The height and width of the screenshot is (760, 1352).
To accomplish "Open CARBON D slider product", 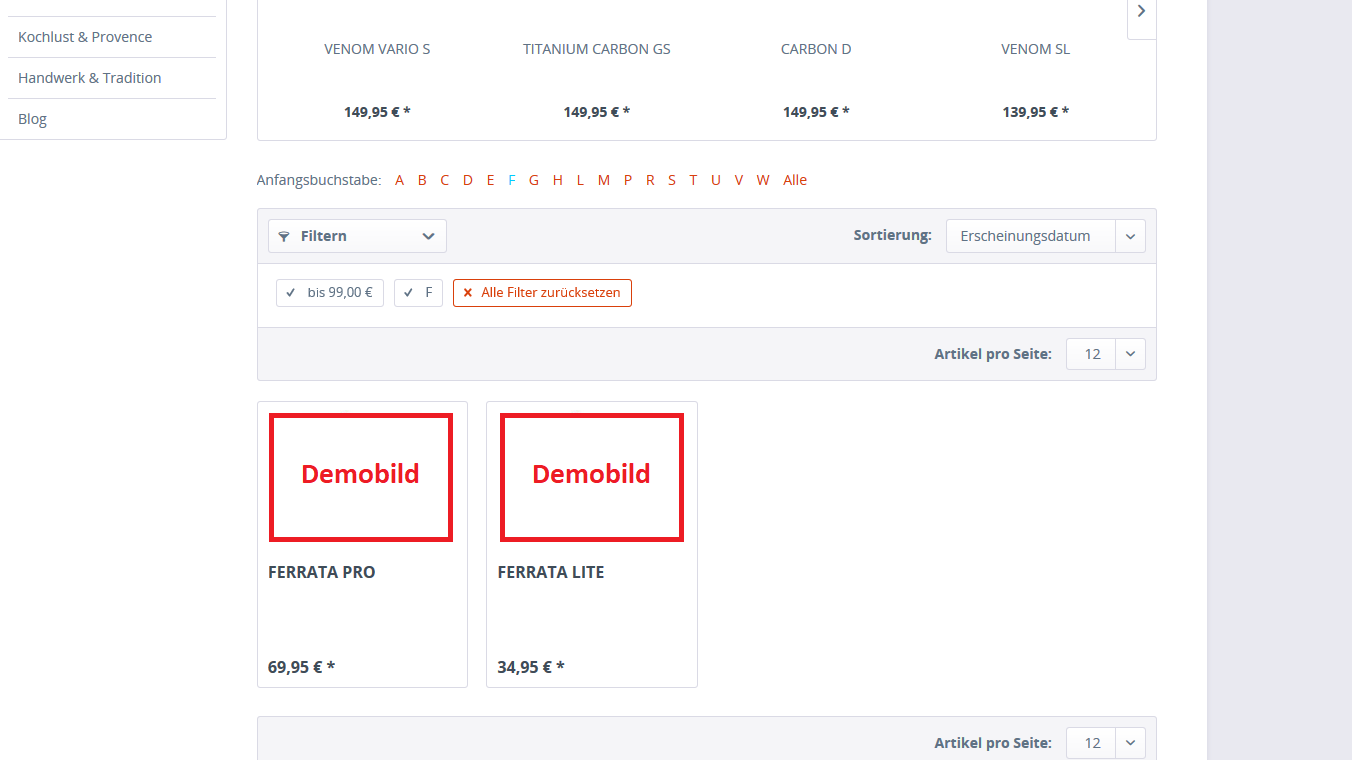I will [816, 49].
